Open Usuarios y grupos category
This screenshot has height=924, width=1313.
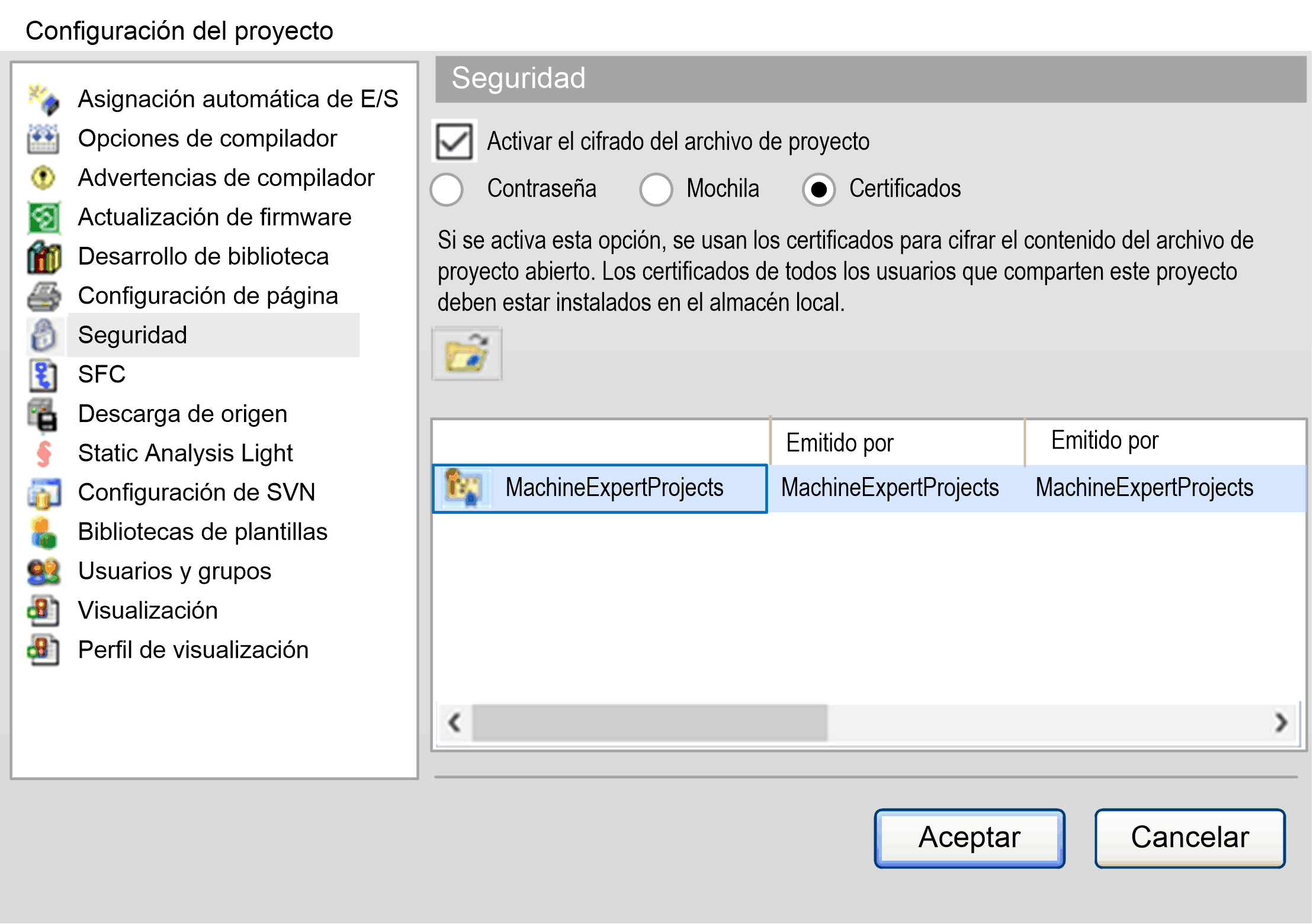(x=175, y=571)
